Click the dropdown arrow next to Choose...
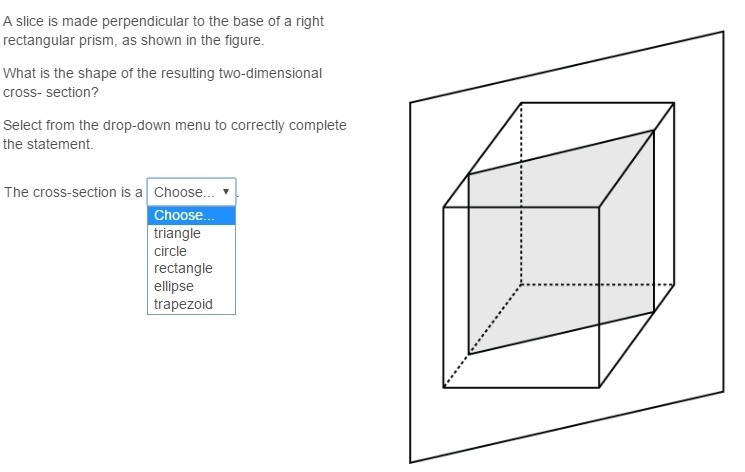 pos(226,192)
